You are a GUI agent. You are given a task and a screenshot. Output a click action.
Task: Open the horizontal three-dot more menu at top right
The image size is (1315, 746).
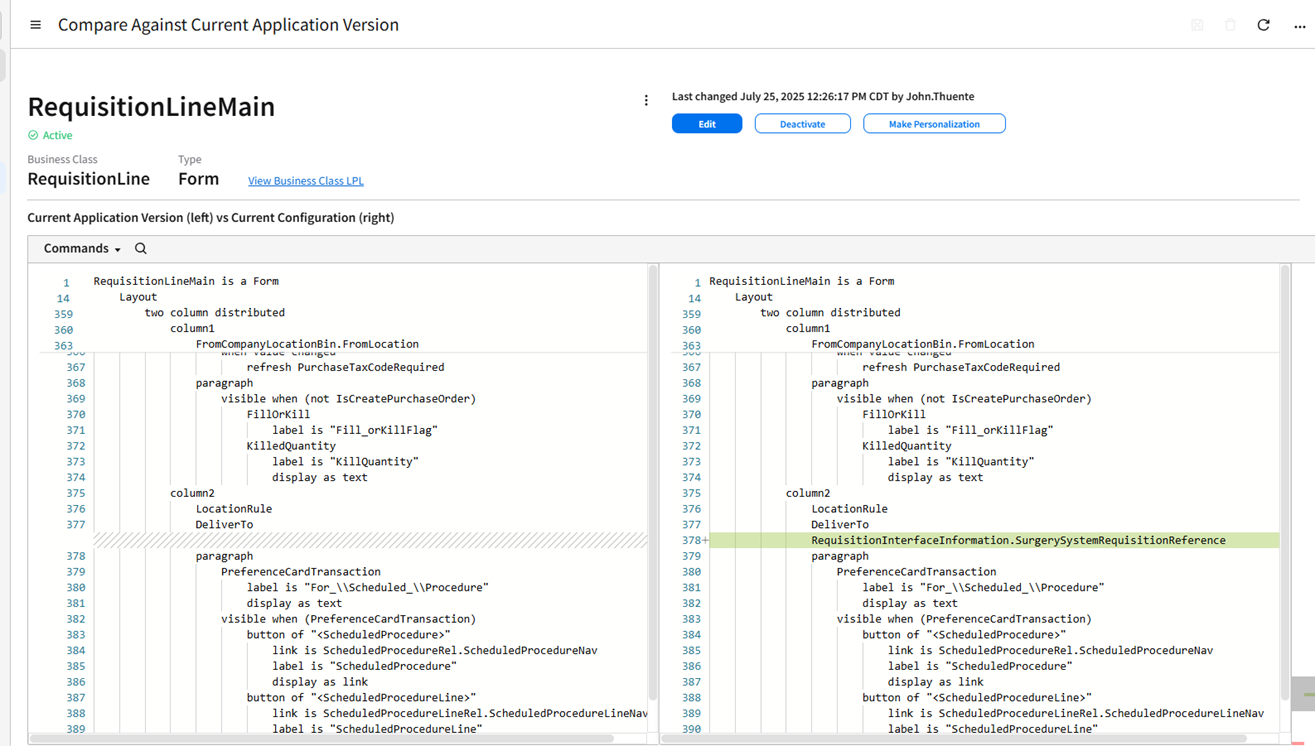(1299, 26)
